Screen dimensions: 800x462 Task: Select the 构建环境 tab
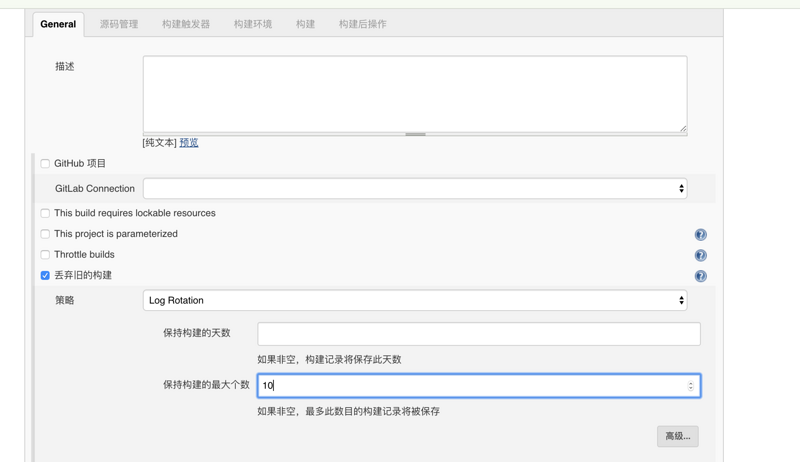coord(253,24)
